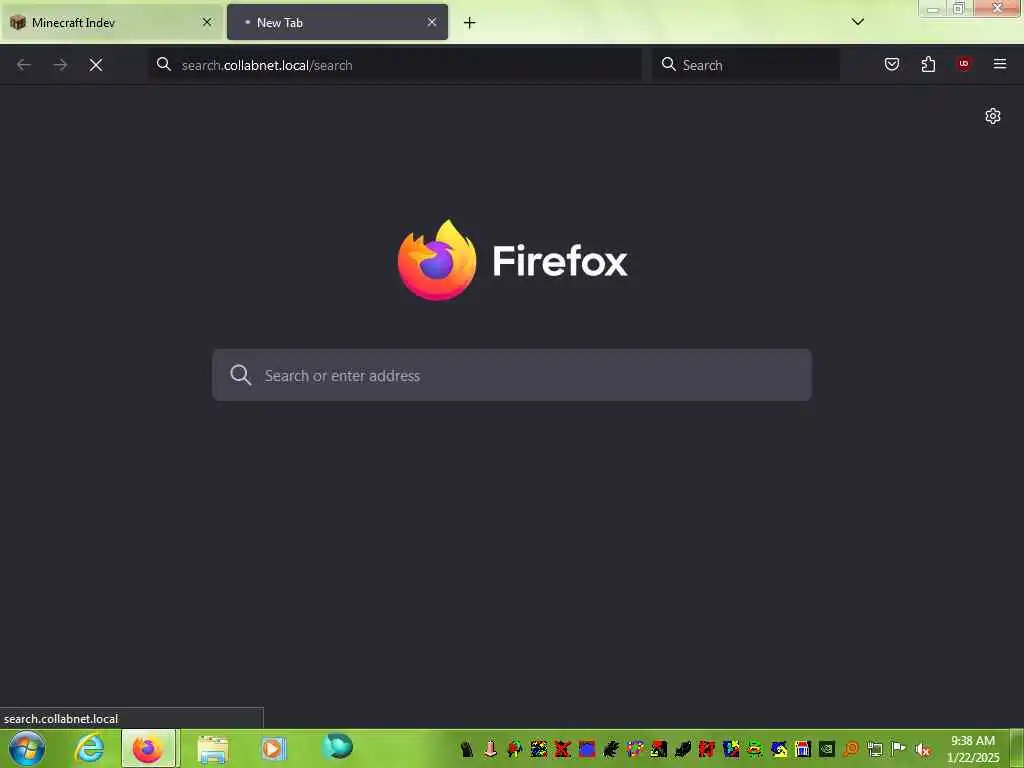
Task: Open Windows Media Player from the taskbar
Action: pyautogui.click(x=273, y=748)
